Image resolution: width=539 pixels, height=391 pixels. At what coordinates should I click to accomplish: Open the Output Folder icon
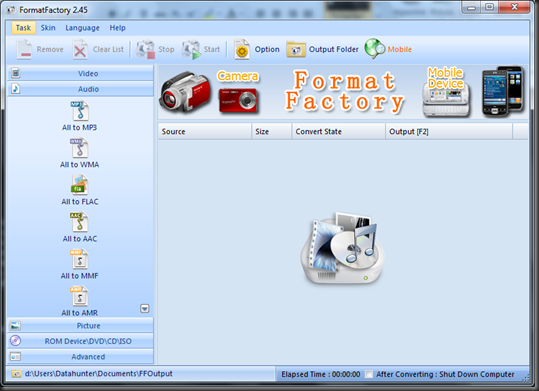[x=296, y=50]
